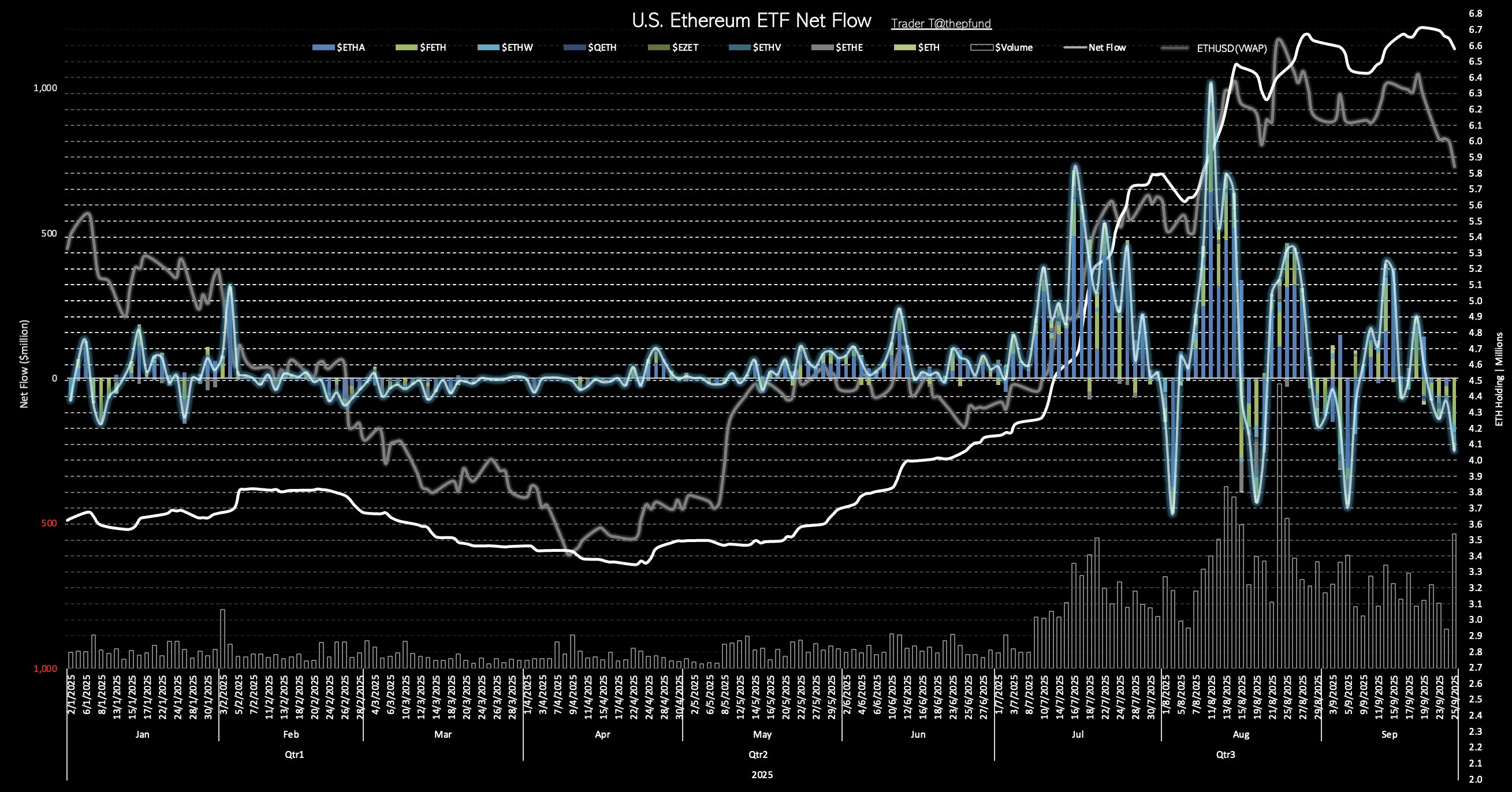Click the $QETH legend entry
The image size is (1512, 792).
[602, 47]
